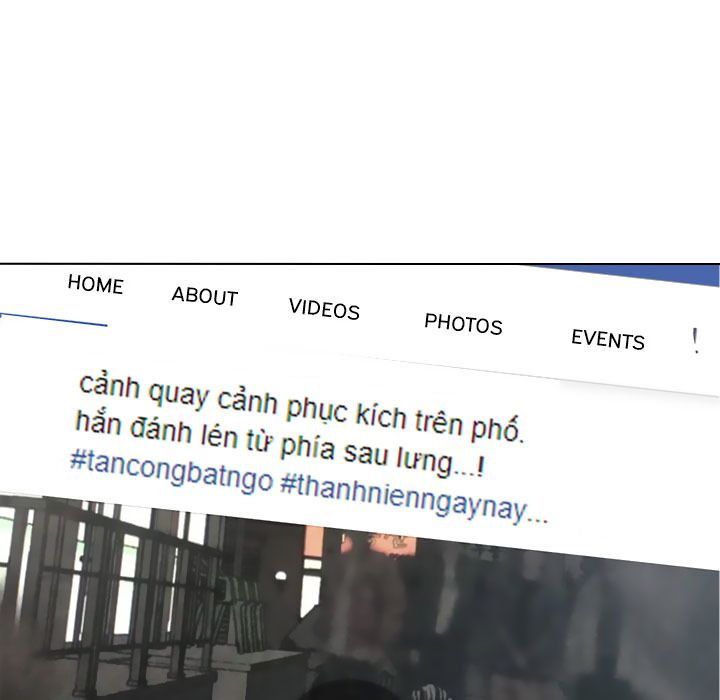Switch to the ABOUT tab

click(x=204, y=296)
